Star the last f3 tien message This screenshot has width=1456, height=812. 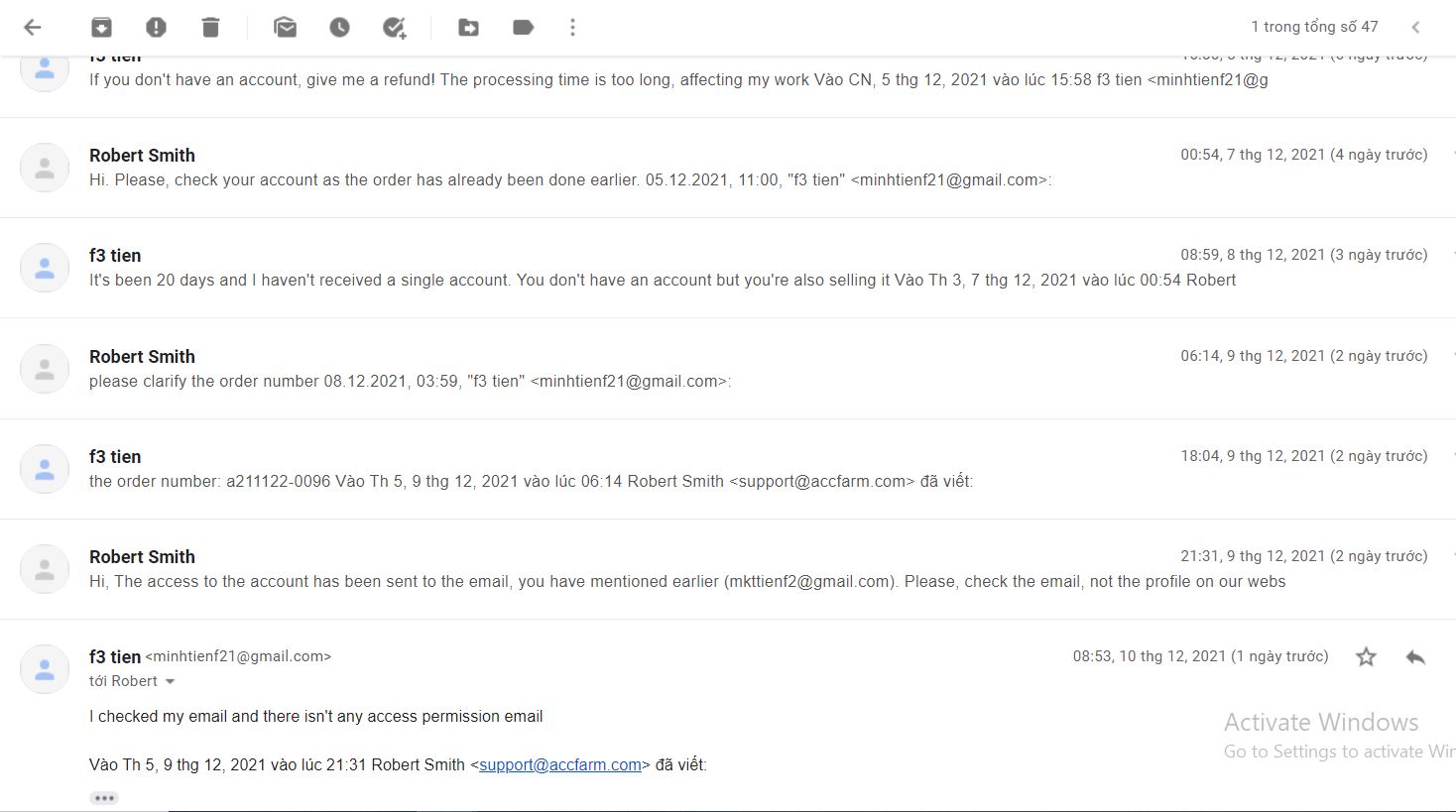(x=1366, y=656)
